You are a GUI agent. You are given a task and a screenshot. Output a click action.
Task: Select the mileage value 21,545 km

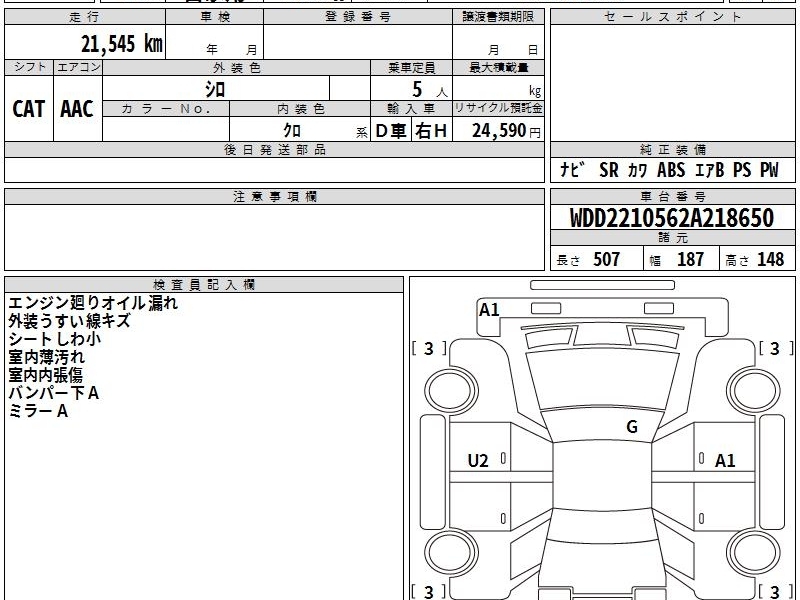click(x=121, y=44)
